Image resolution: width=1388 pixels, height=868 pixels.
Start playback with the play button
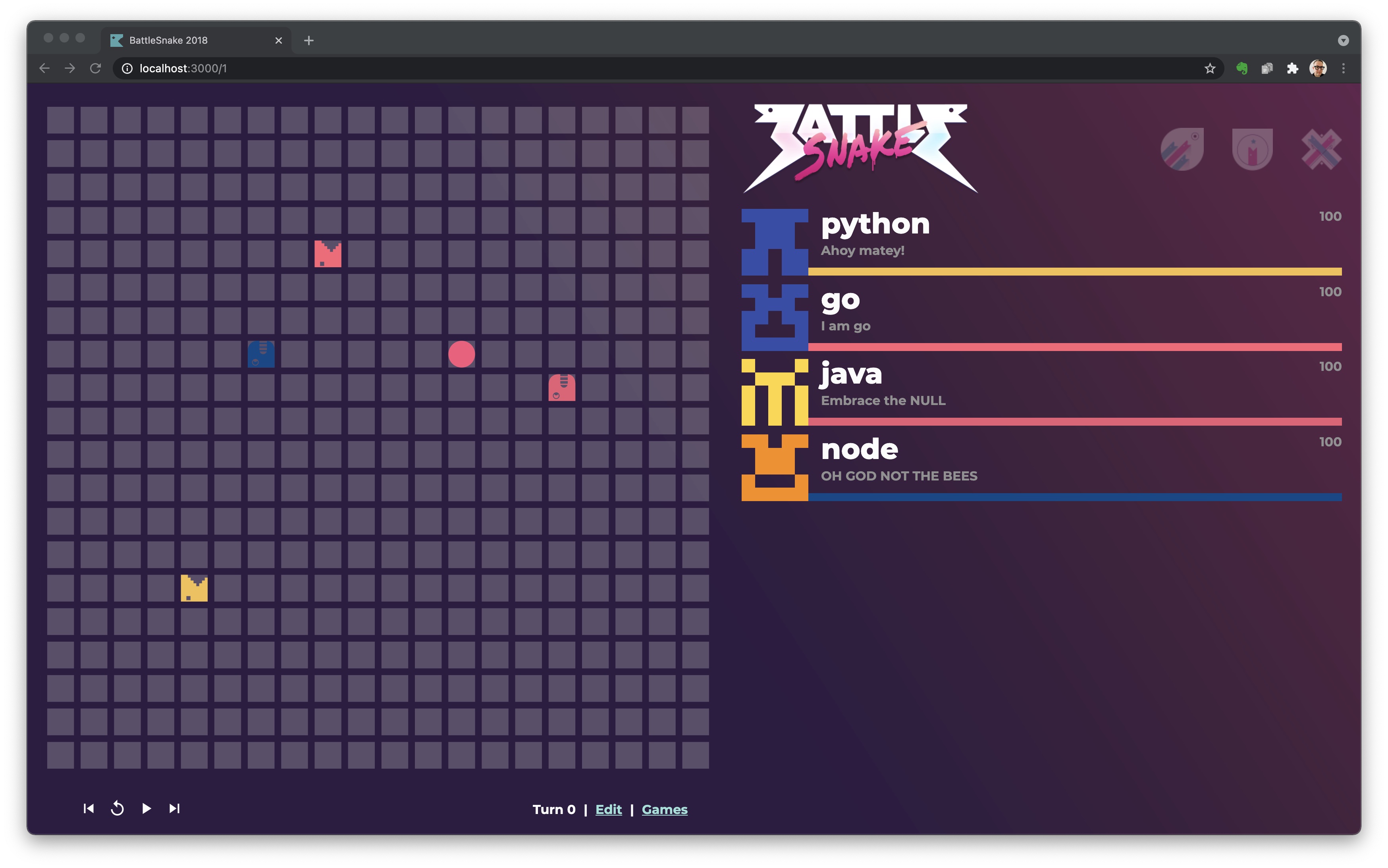pos(147,808)
